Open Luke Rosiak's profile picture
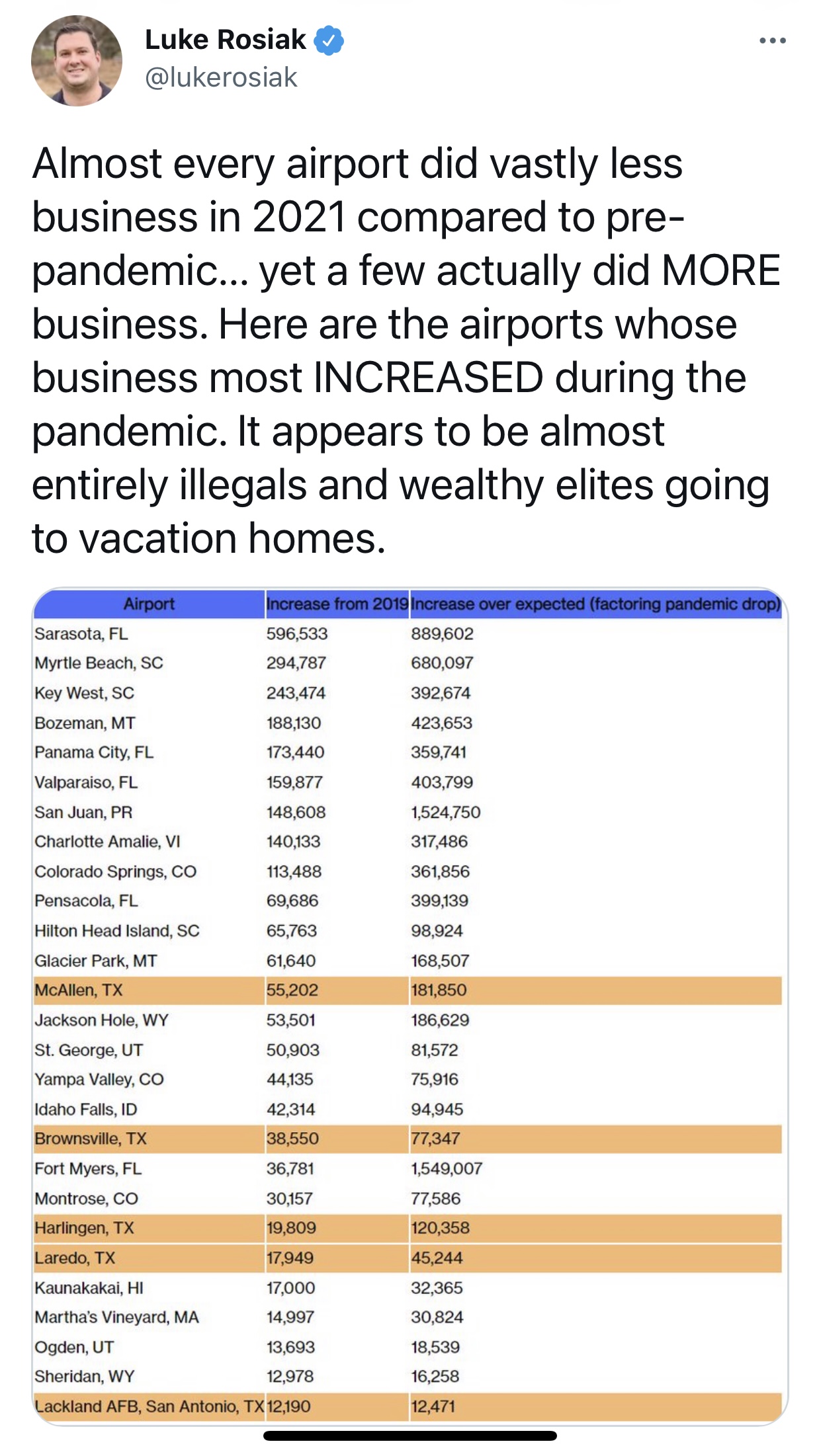 pos(77,60)
